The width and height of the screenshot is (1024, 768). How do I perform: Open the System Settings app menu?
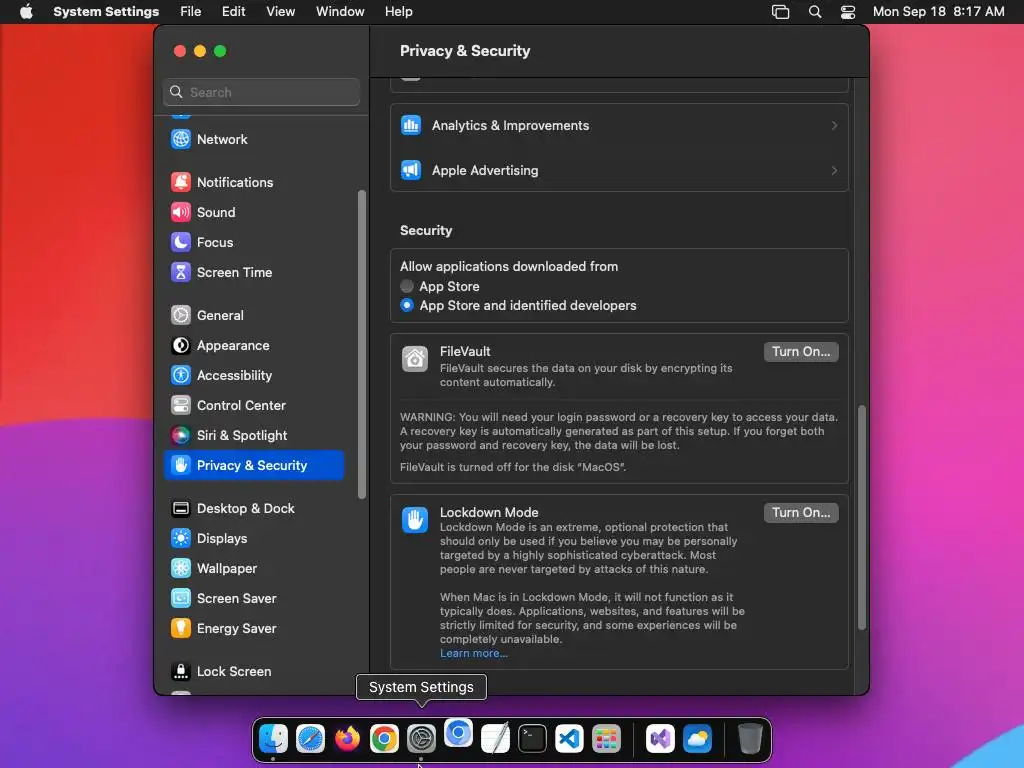click(x=106, y=12)
